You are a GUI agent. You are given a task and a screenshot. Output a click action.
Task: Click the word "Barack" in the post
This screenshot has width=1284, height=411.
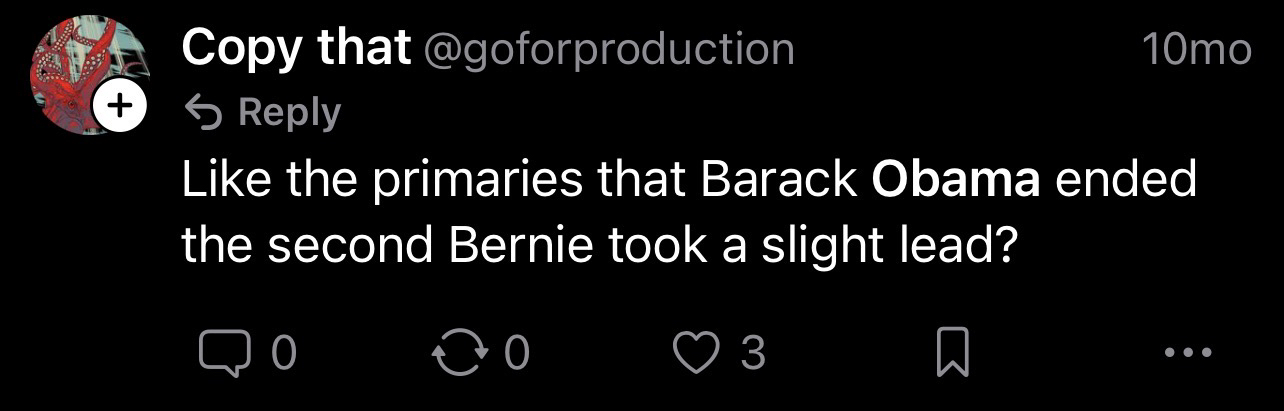click(x=779, y=181)
